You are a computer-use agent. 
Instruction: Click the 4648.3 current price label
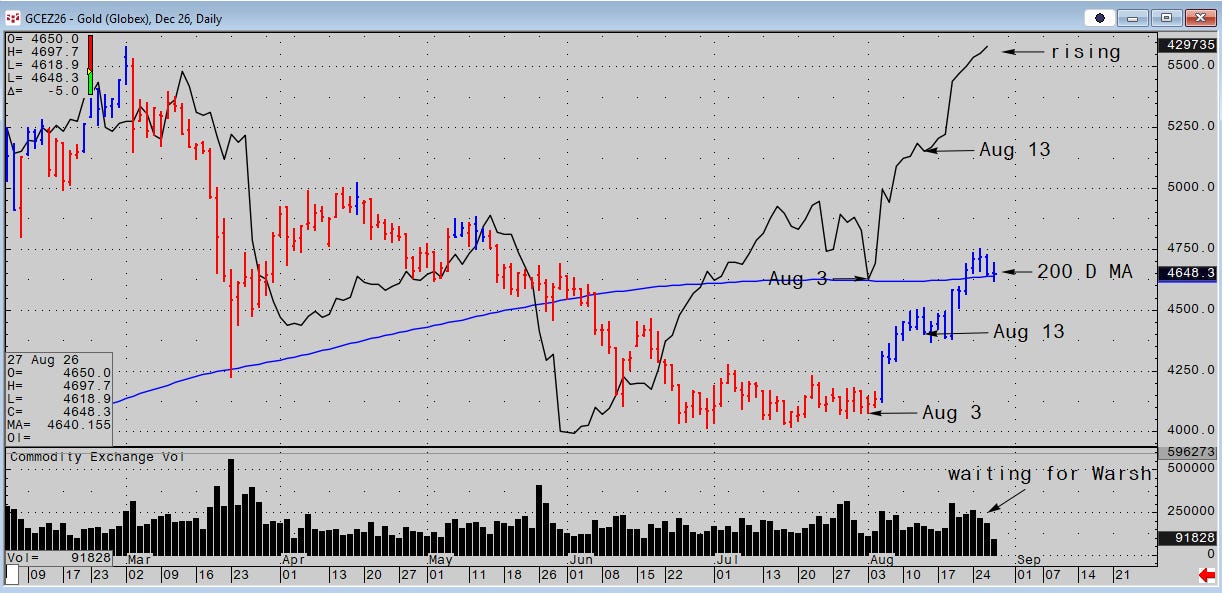point(1188,273)
